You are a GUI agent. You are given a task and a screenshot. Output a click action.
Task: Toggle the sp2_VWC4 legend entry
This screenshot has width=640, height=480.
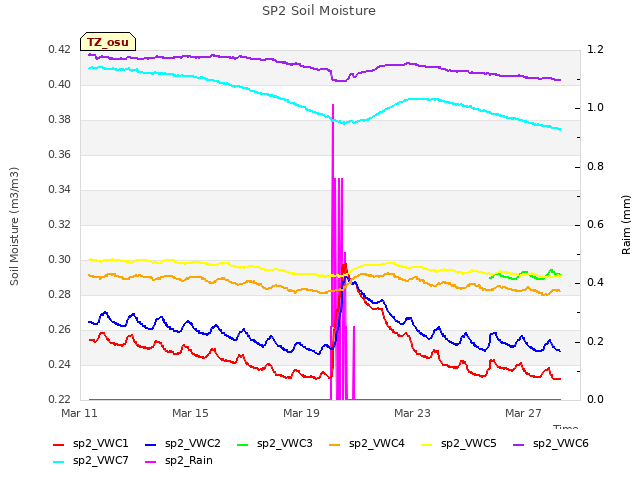367,444
